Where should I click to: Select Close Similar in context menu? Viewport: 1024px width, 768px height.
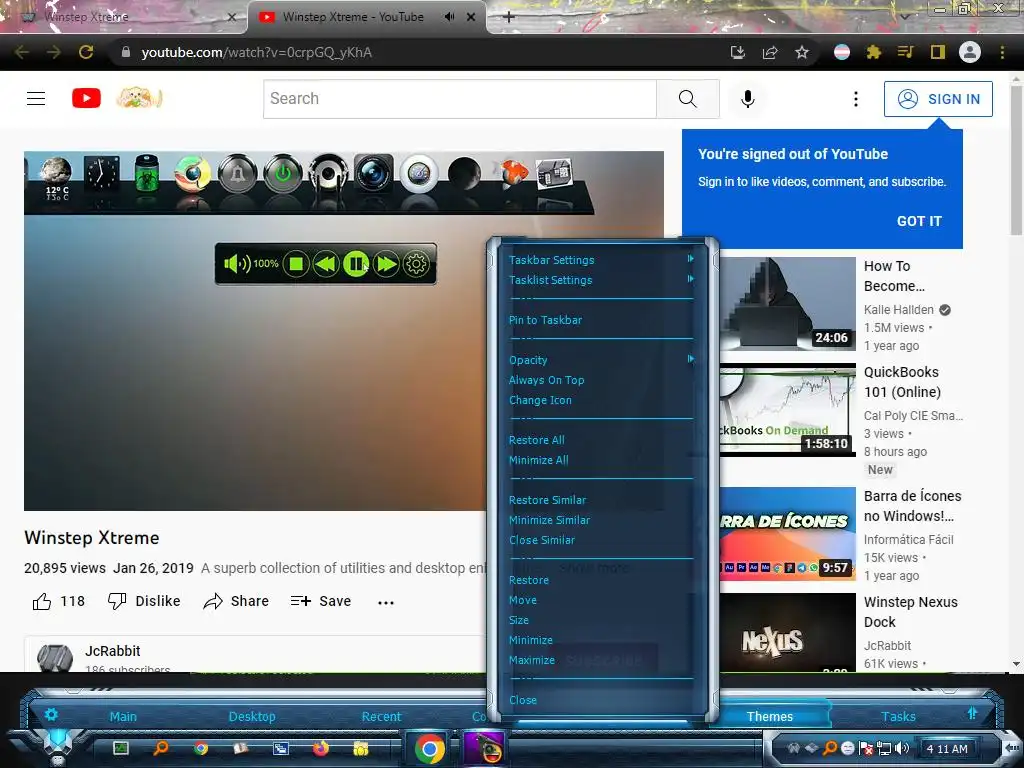[542, 540]
